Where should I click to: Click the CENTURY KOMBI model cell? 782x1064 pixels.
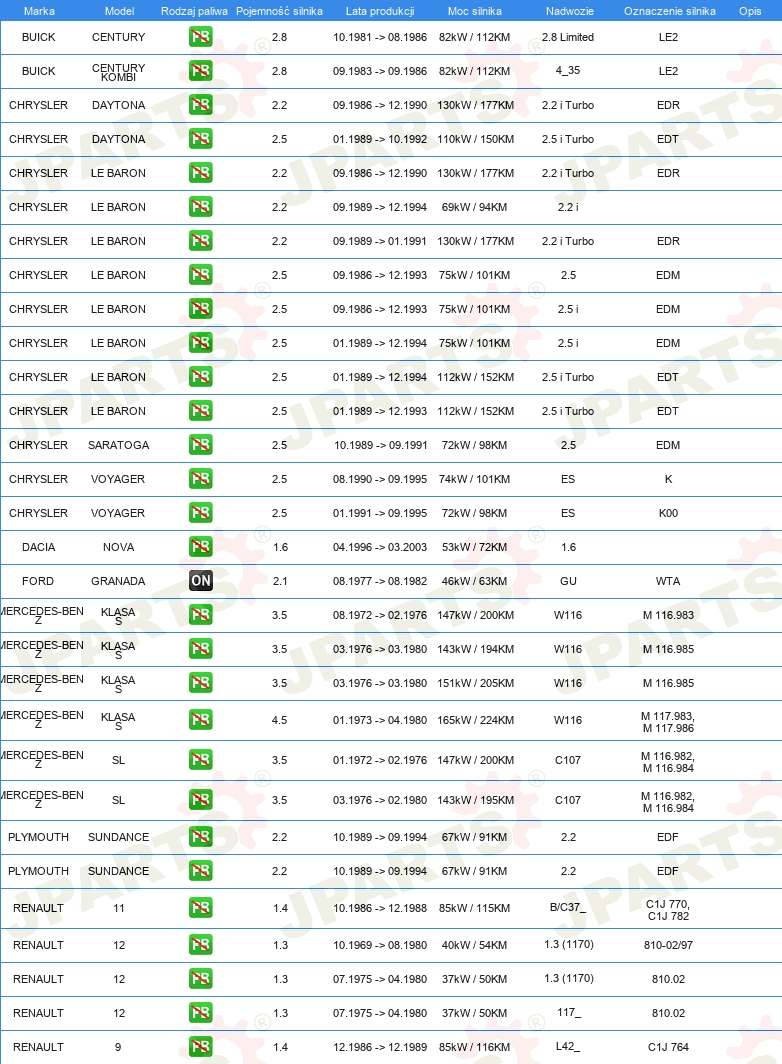point(118,72)
